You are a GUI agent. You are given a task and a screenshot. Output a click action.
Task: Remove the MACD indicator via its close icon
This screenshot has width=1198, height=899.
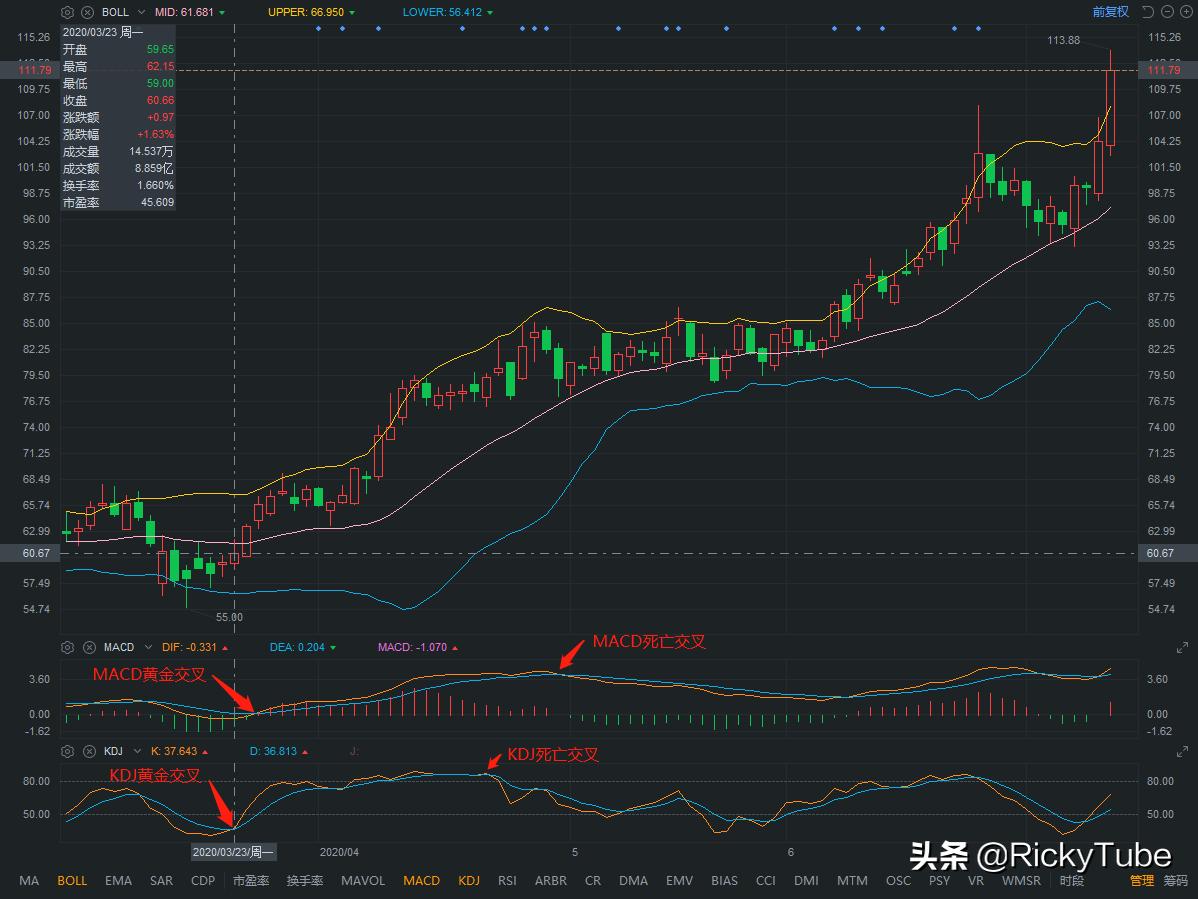90,647
